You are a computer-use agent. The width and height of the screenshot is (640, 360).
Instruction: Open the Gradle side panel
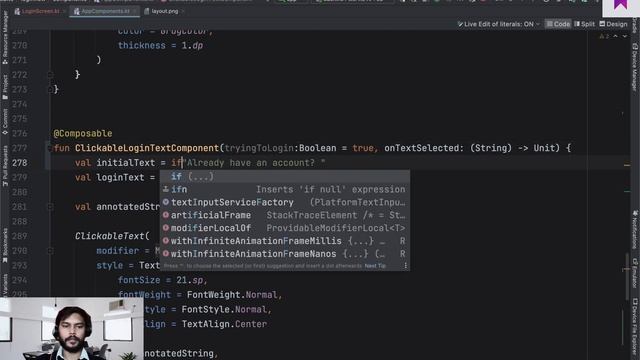(x=635, y=25)
